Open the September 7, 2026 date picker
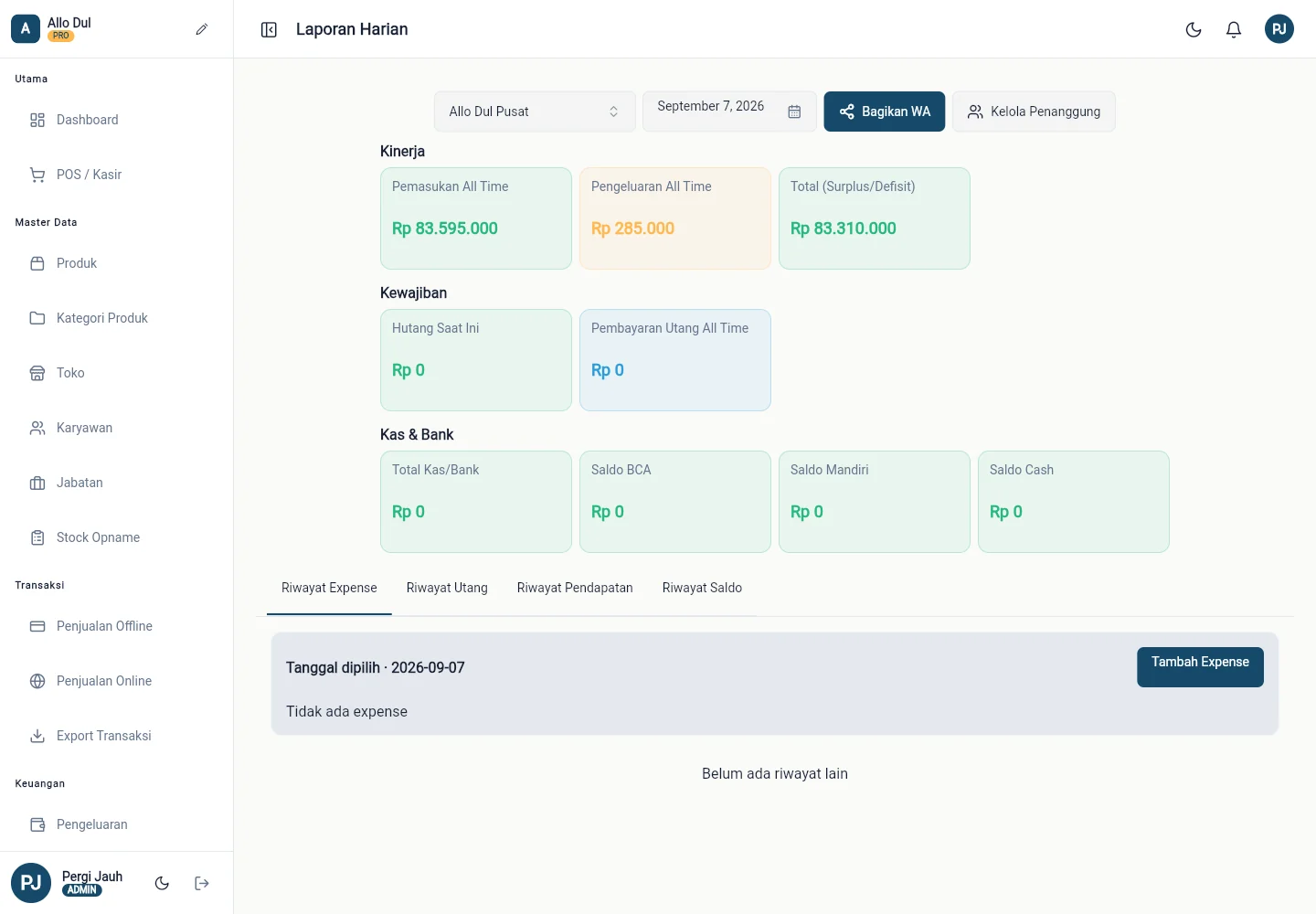Image resolution: width=1316 pixels, height=914 pixels. coord(729,112)
